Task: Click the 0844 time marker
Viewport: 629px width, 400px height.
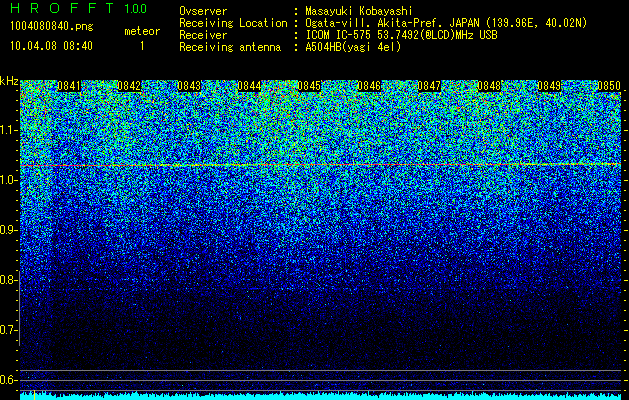Action: [249, 86]
